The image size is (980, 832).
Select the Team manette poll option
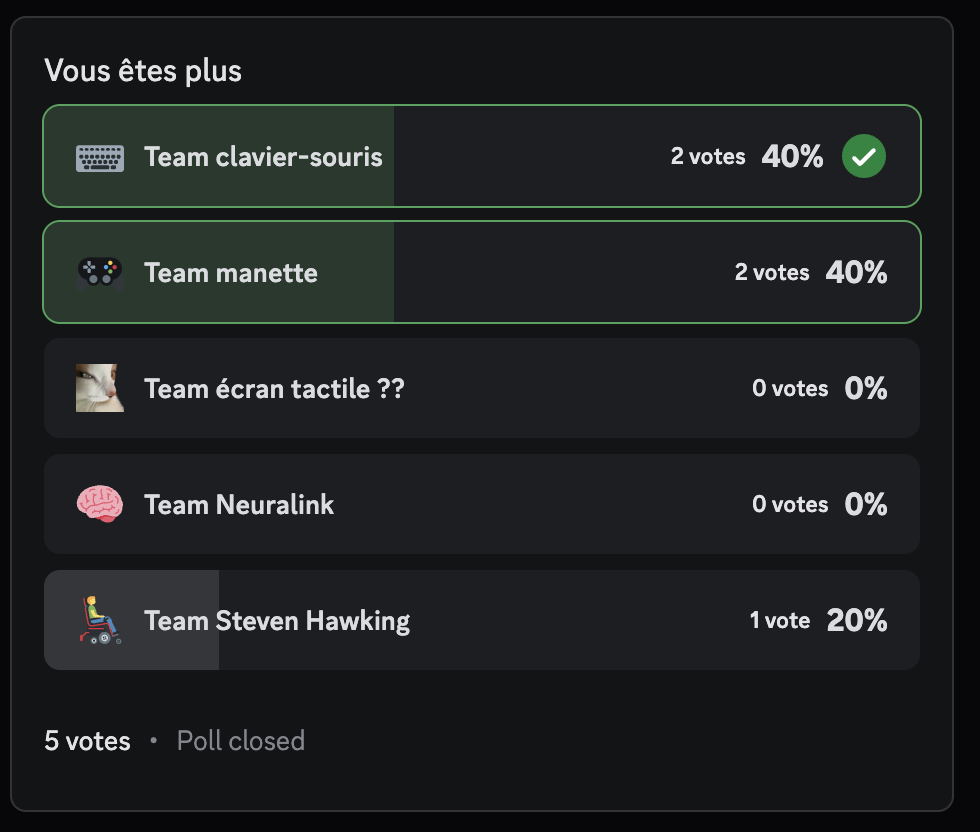[x=231, y=273]
